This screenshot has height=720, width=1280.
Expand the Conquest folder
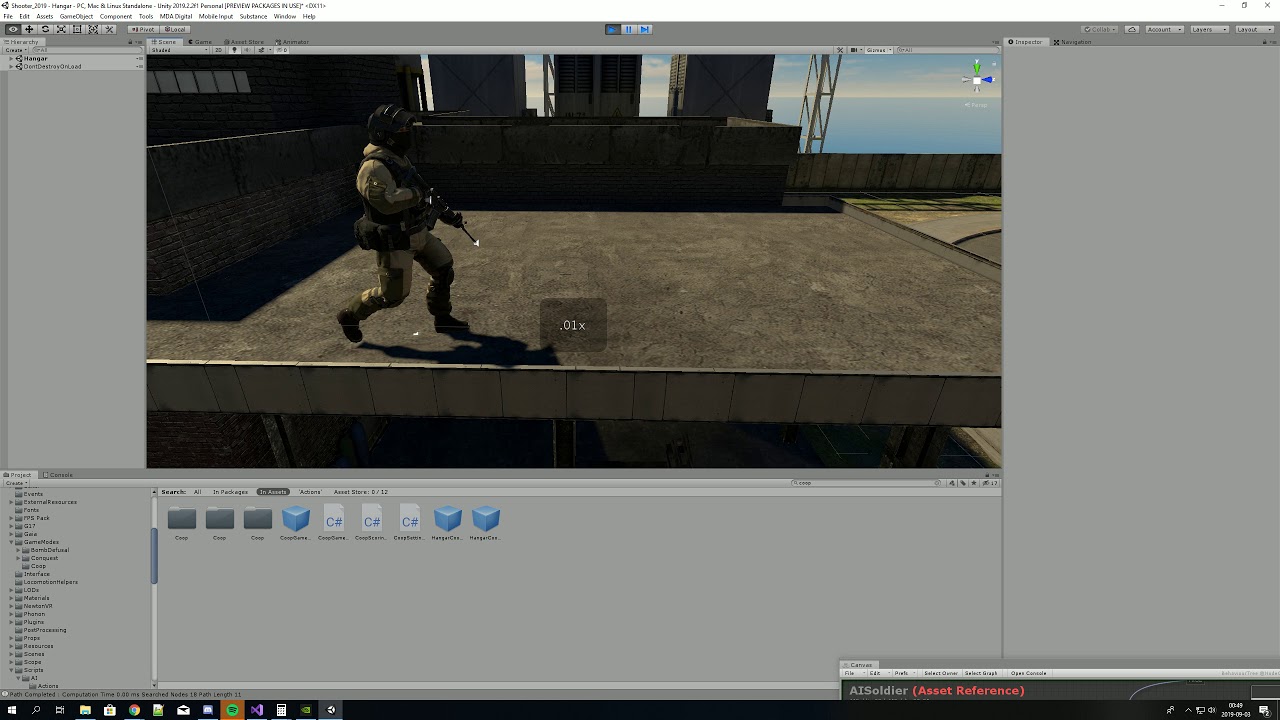coord(19,558)
